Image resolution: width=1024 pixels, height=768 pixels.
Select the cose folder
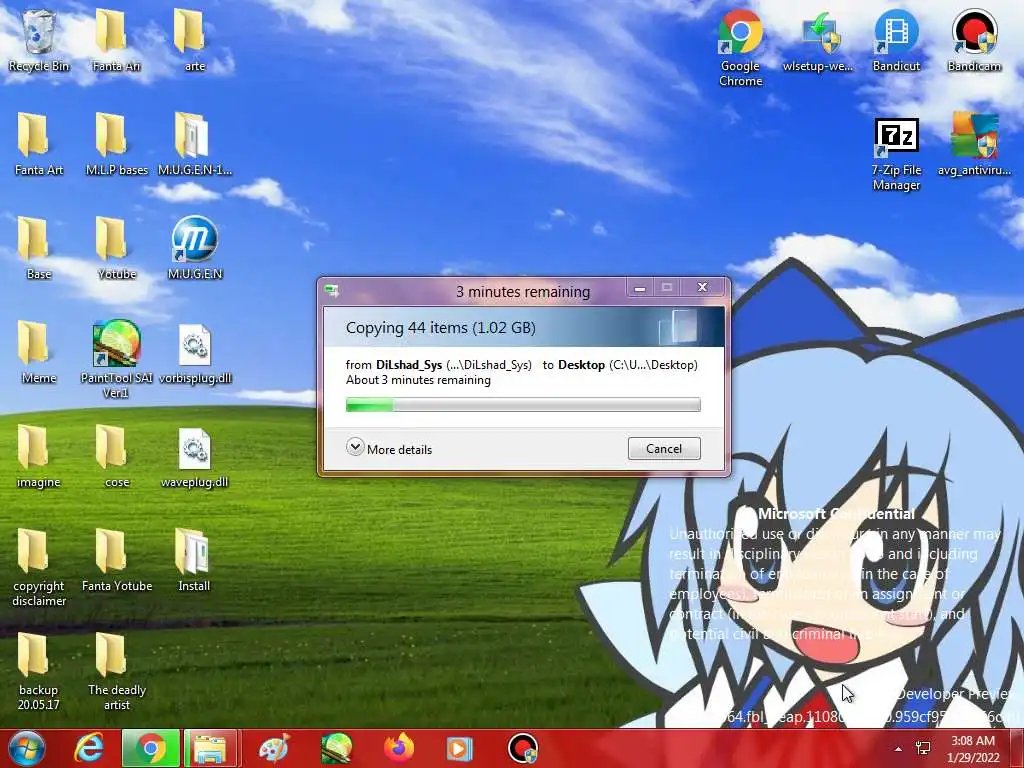(x=116, y=457)
